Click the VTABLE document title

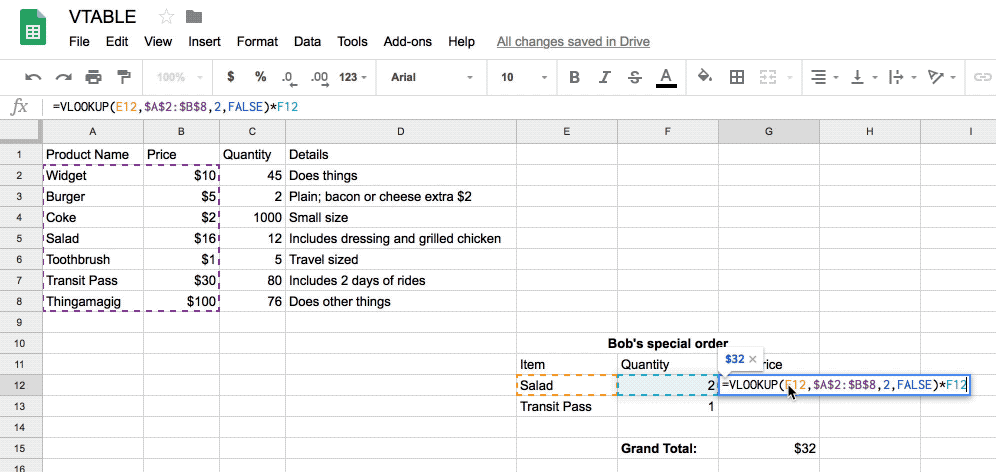click(103, 17)
